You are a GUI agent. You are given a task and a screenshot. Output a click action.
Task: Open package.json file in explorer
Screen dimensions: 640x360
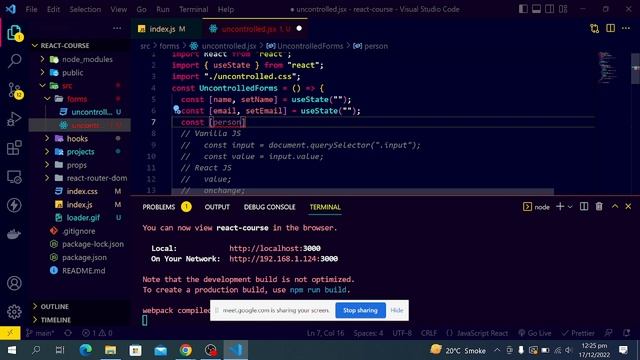click(x=84, y=257)
